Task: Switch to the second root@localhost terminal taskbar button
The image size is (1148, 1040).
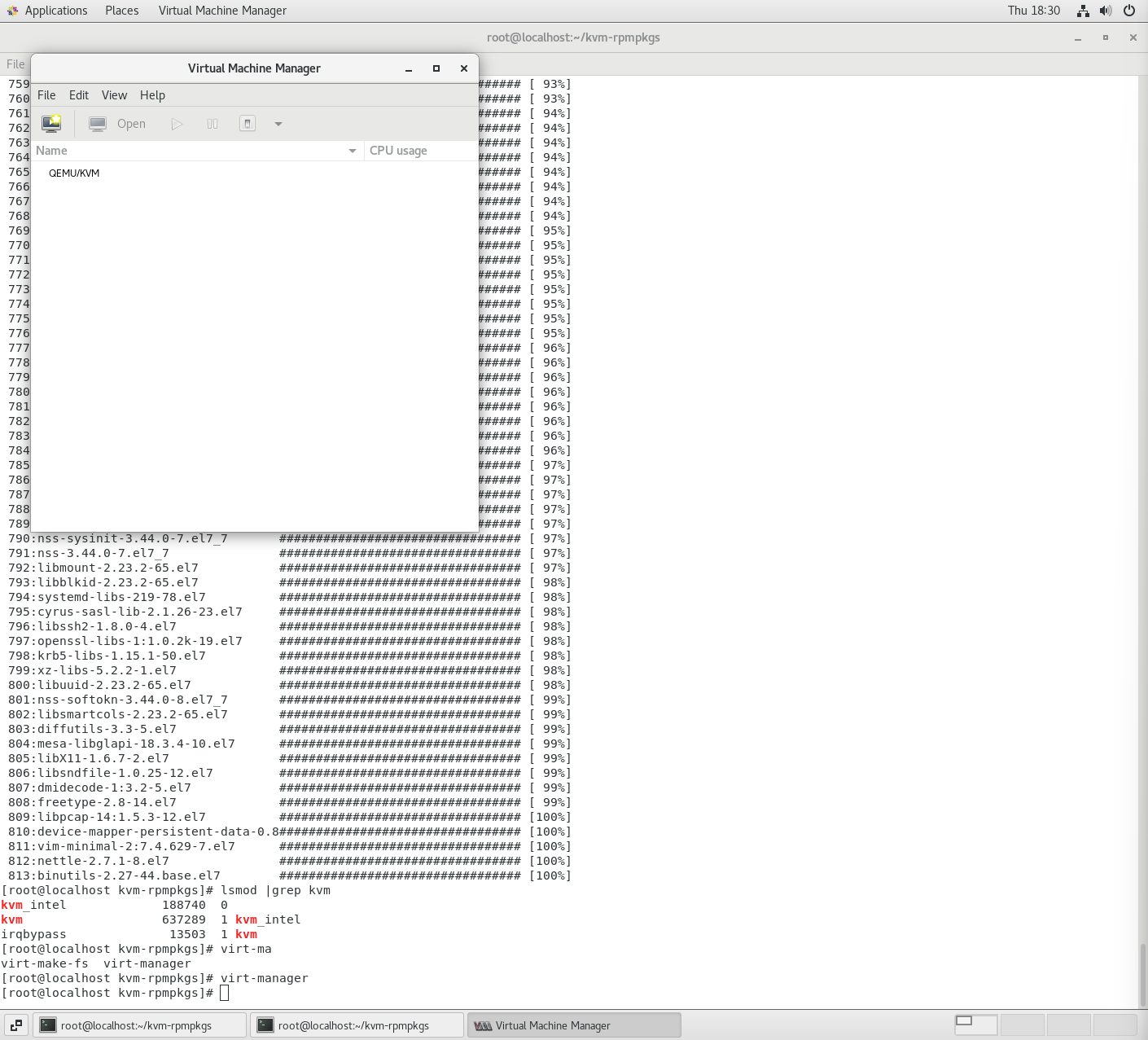Action: click(x=357, y=1025)
